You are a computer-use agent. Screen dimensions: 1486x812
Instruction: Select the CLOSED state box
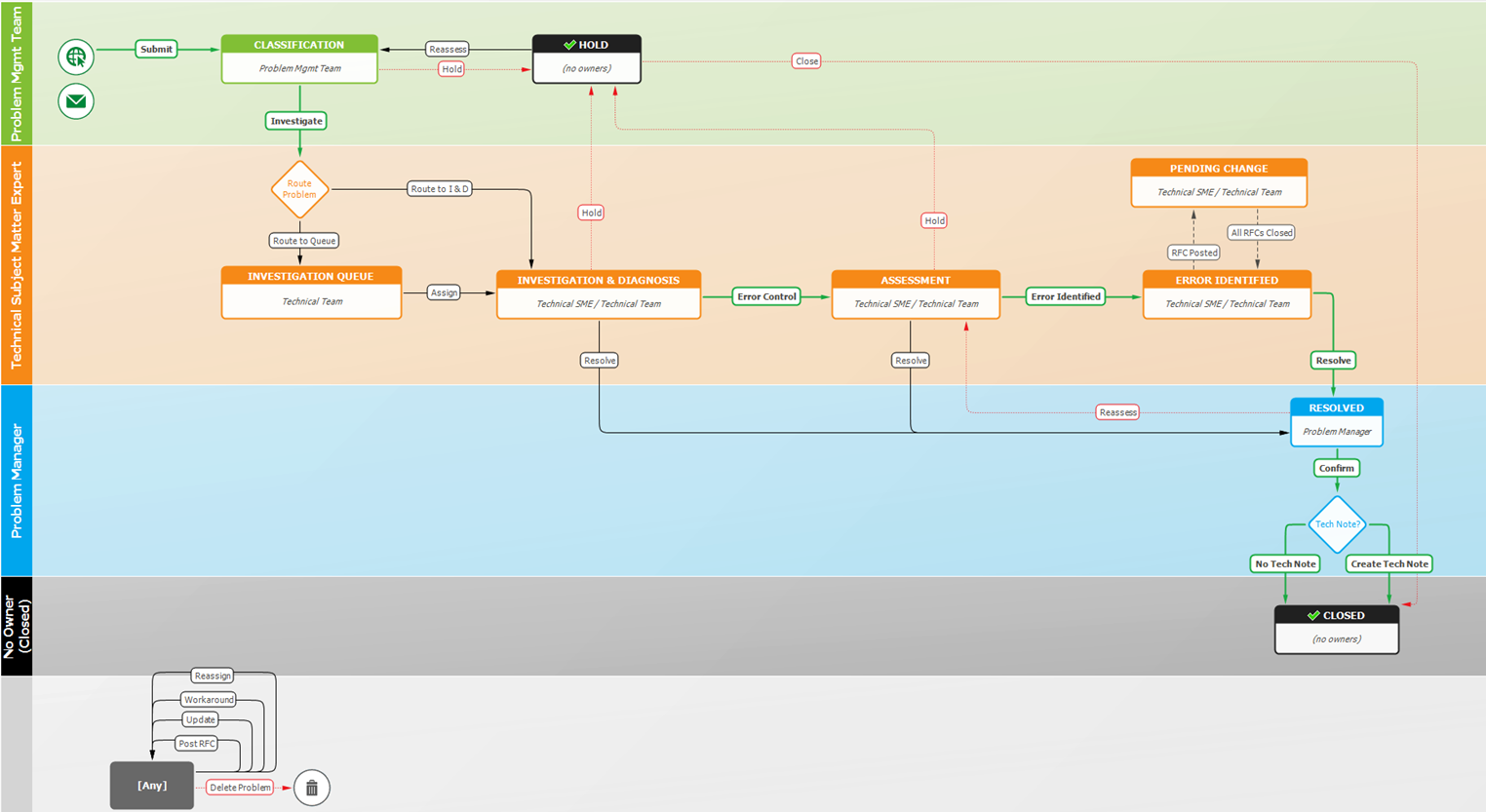[x=1336, y=629]
